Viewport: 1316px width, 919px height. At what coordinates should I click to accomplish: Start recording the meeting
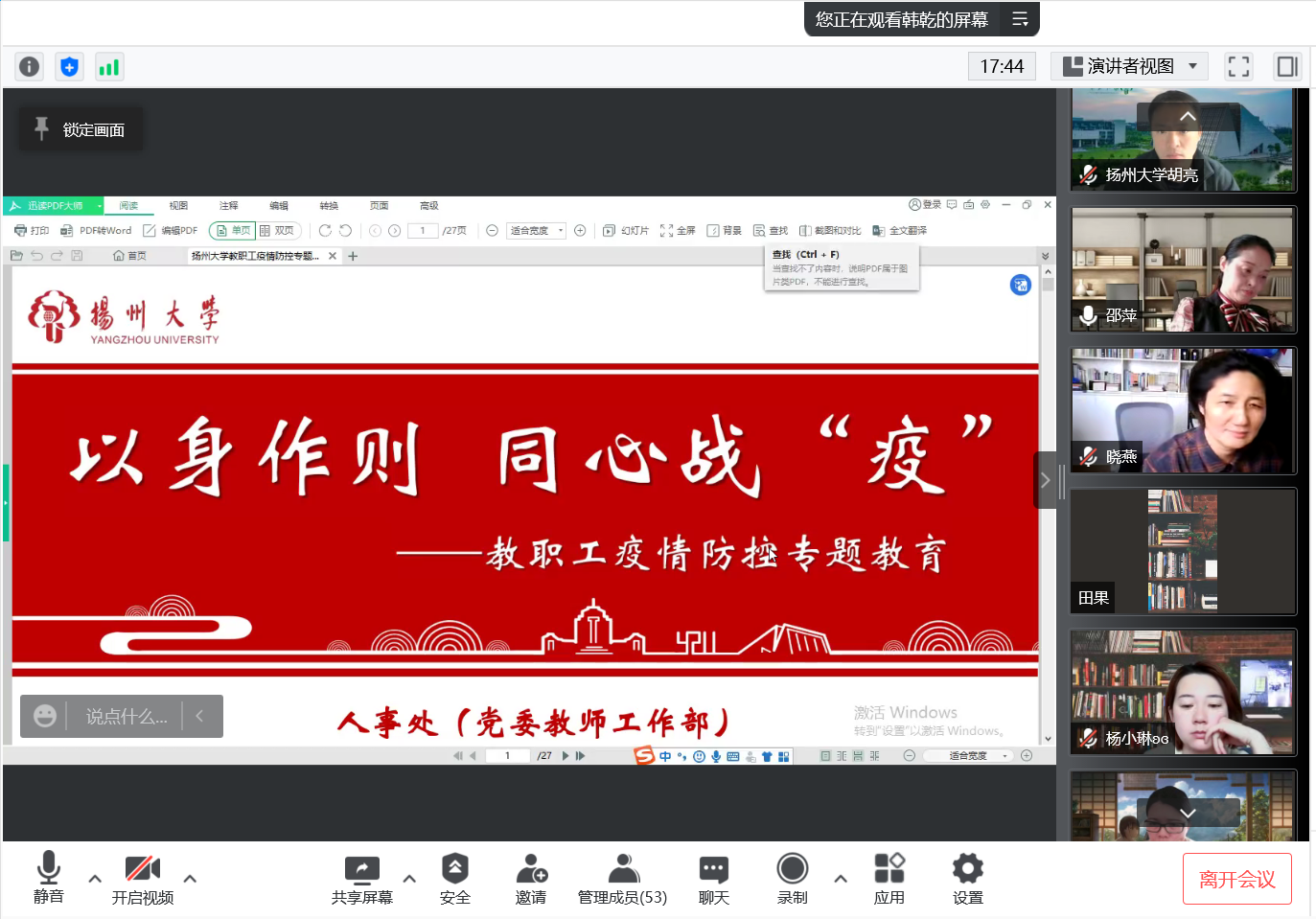(793, 879)
